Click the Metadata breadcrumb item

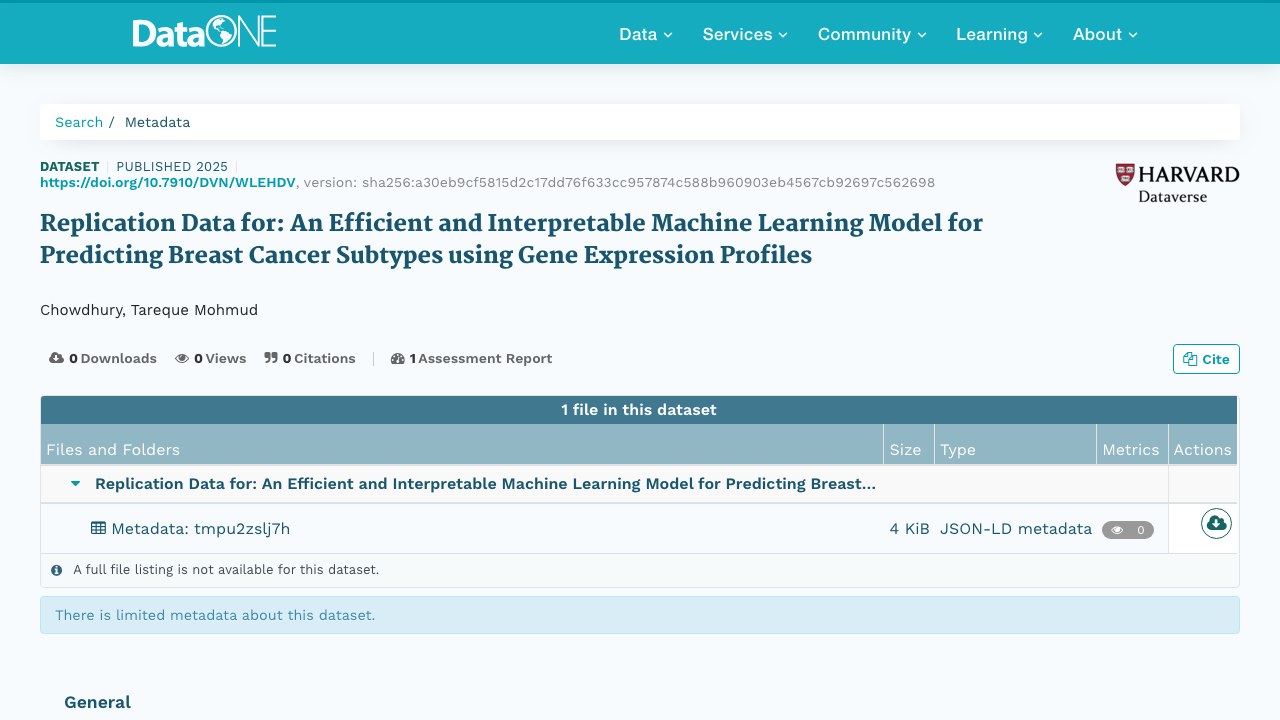157,122
